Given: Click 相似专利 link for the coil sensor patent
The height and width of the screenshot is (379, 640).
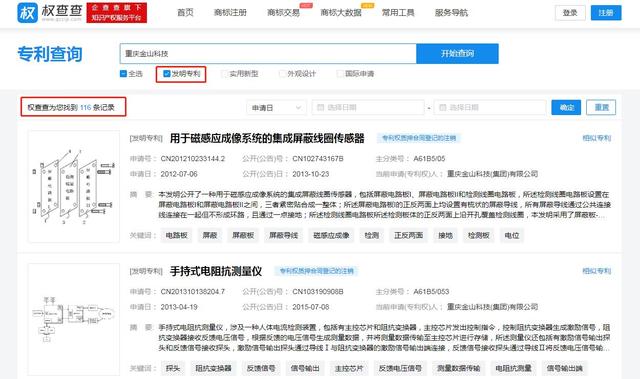Looking at the screenshot, I should (597, 138).
